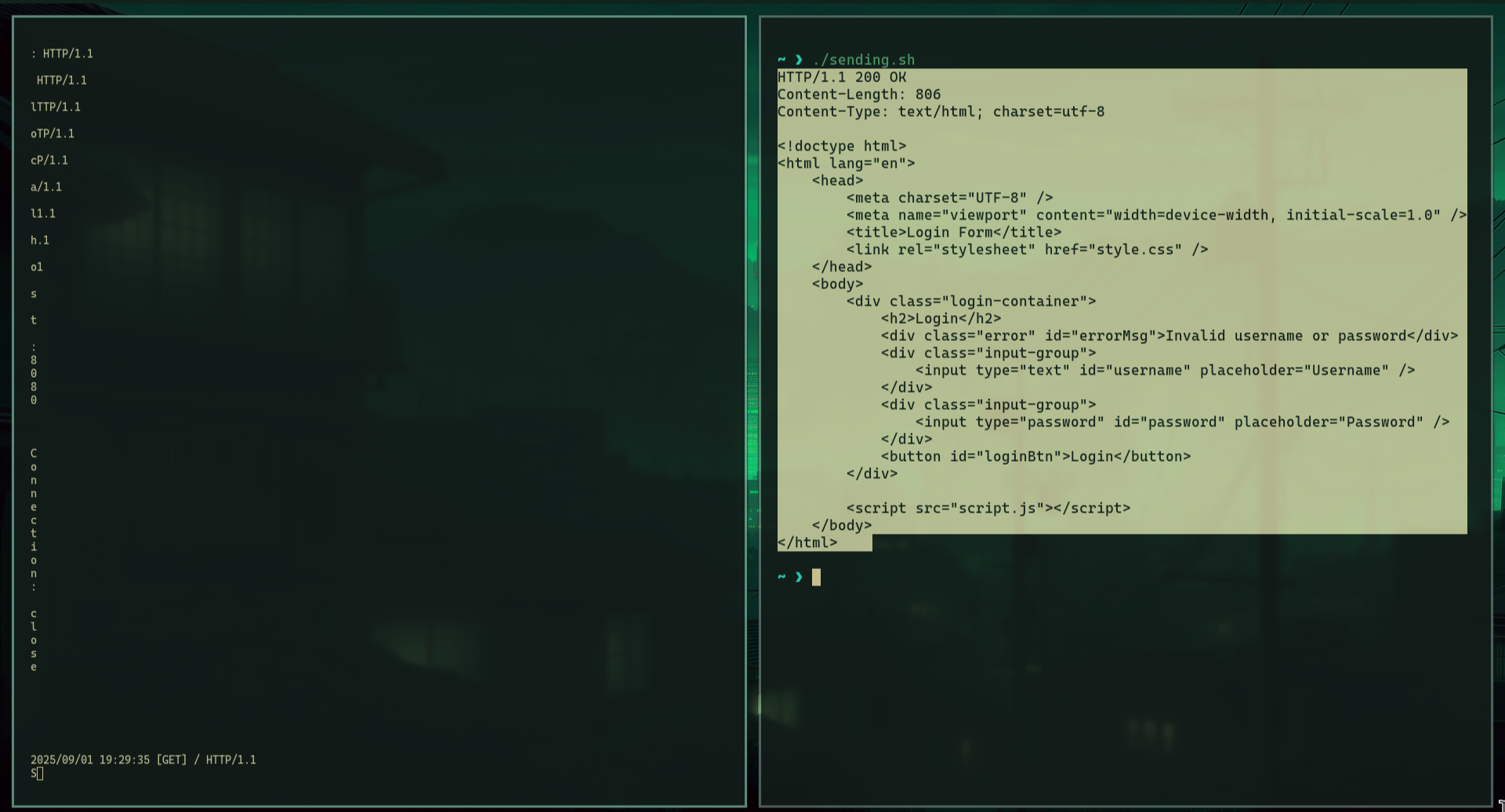Click the Content-Length: 806 header line
Screen dimensions: 1505x812
point(858,94)
